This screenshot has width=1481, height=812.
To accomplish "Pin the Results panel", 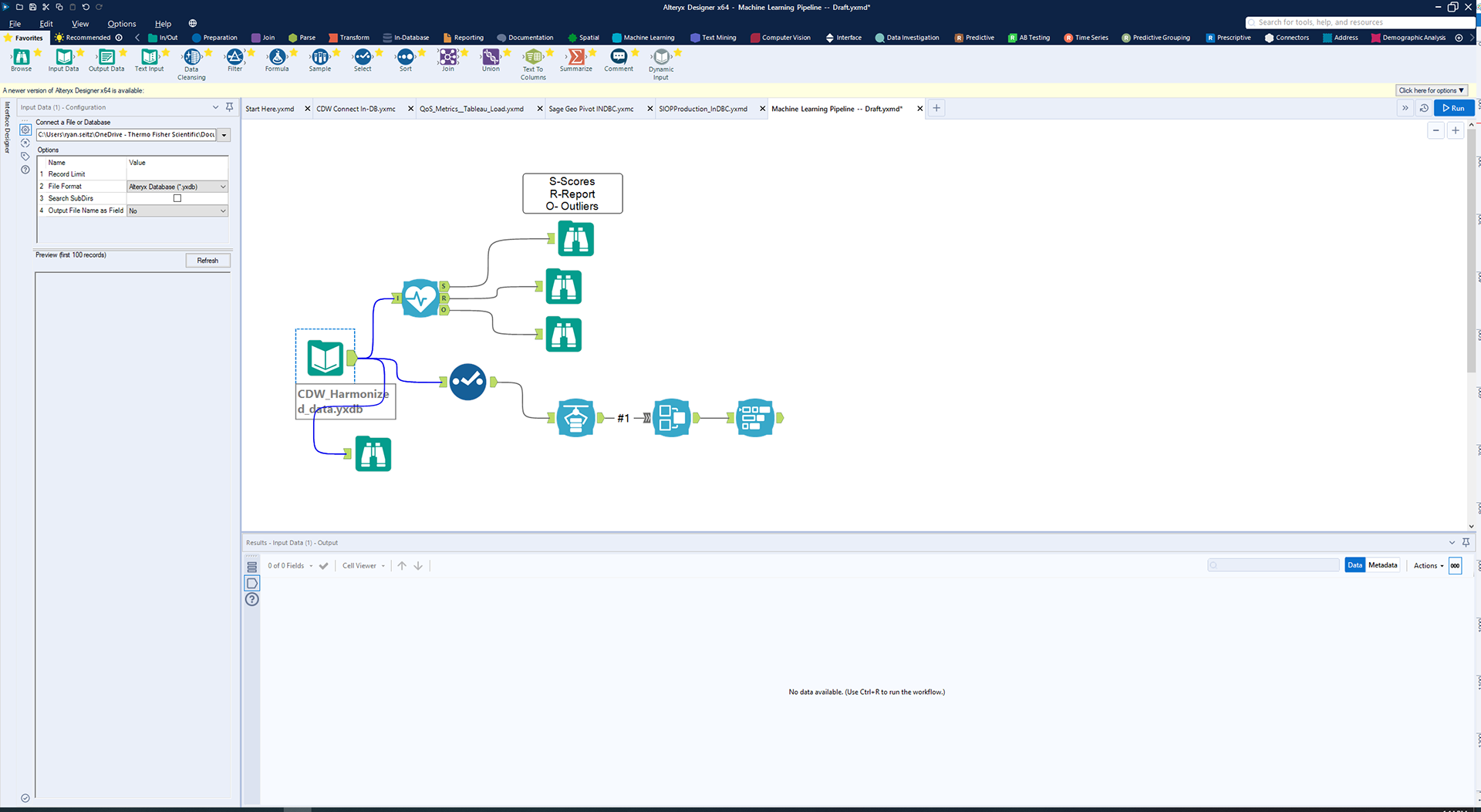I will (1466, 542).
